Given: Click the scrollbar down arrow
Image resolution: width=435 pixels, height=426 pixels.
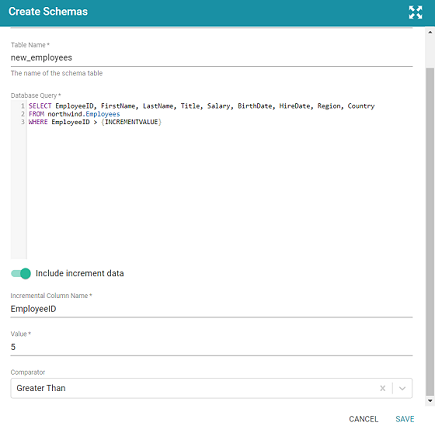Looking at the screenshot, I should click(430, 400).
